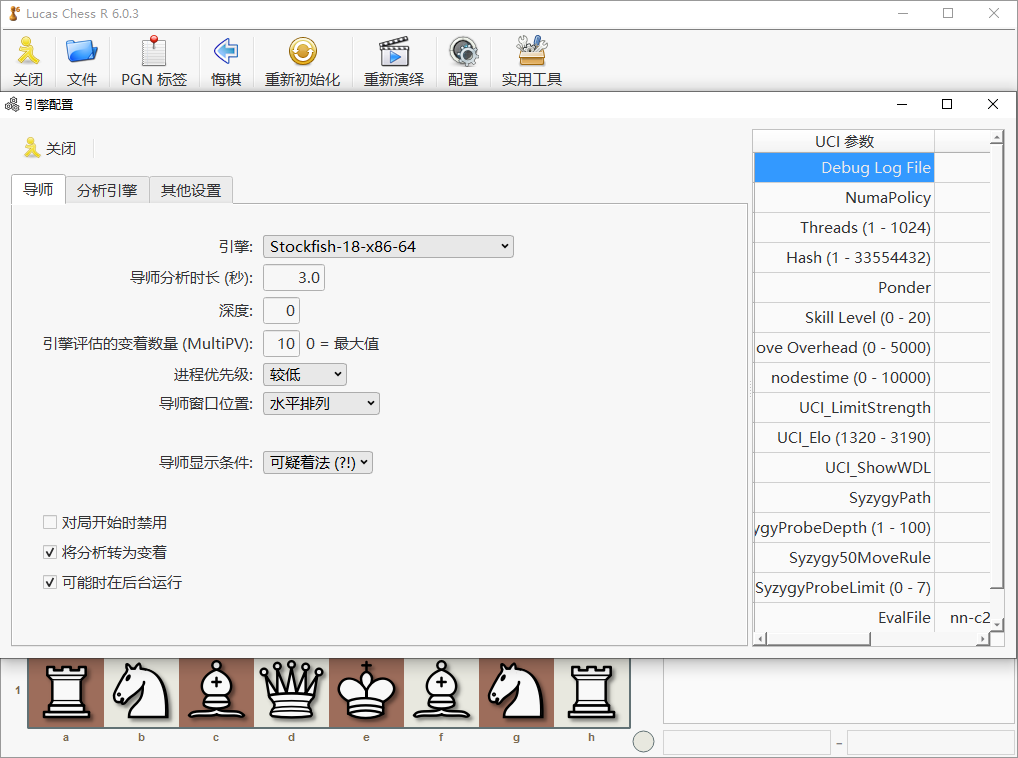This screenshot has width=1018, height=758.
Task: Open the 进程优先级 dropdown
Action: [304, 374]
